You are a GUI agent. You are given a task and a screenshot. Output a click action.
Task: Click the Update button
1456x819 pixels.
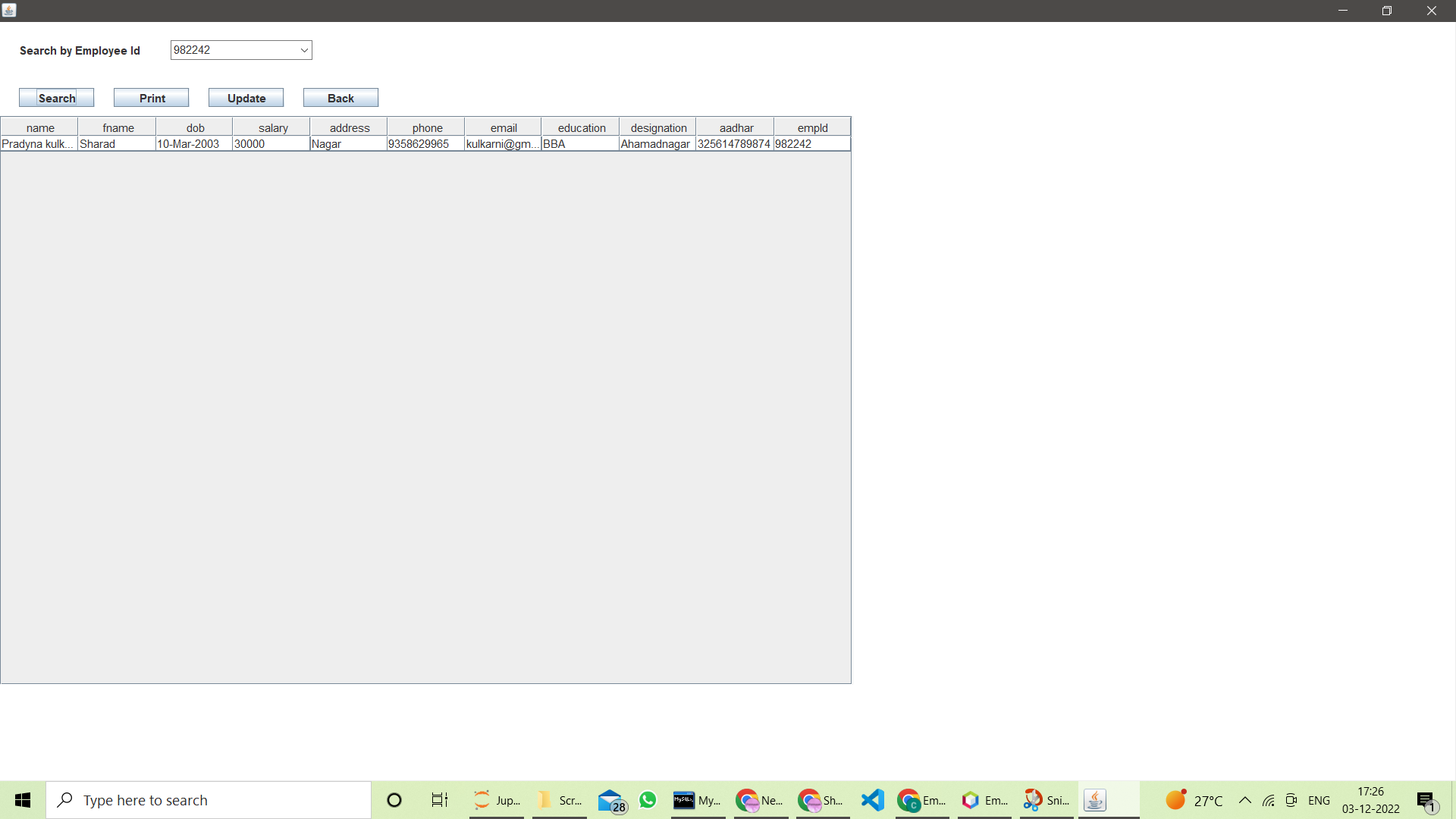(x=245, y=97)
